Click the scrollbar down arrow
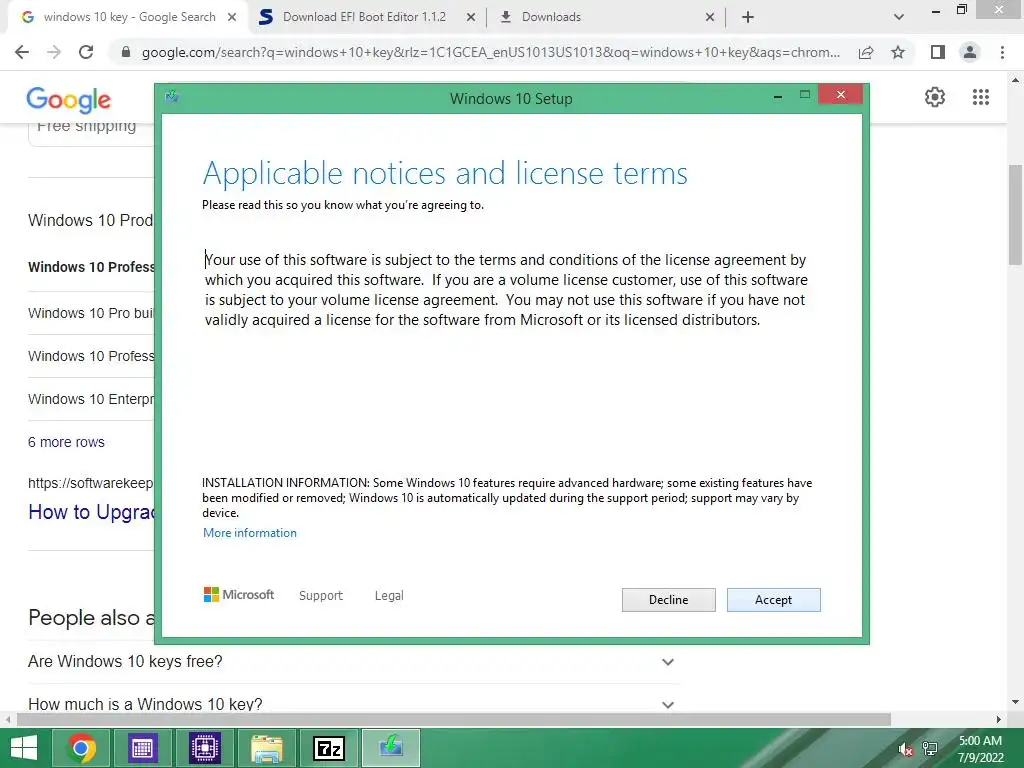Image resolution: width=1024 pixels, height=768 pixels. pos(1016,703)
